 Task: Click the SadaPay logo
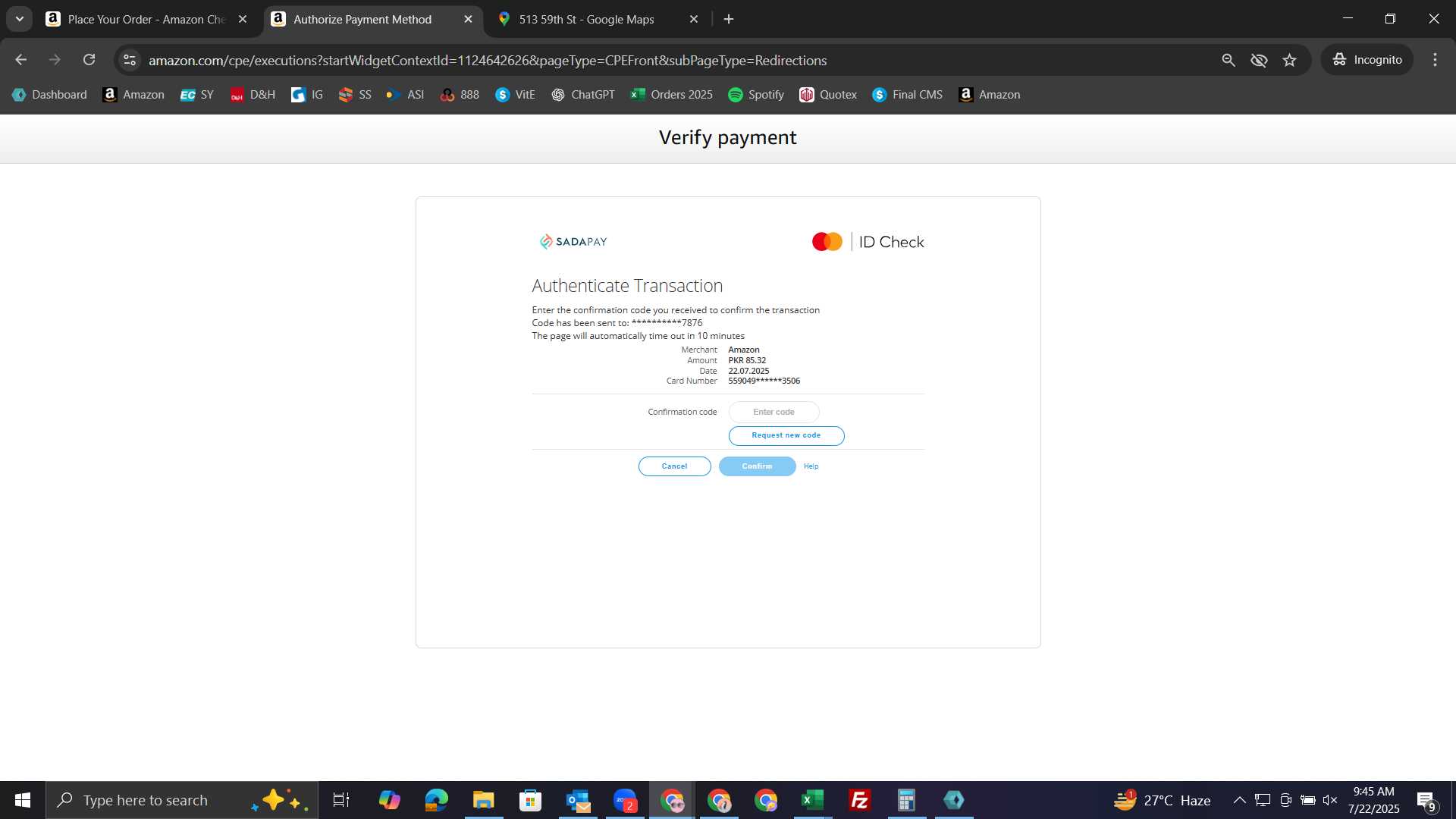(x=573, y=242)
